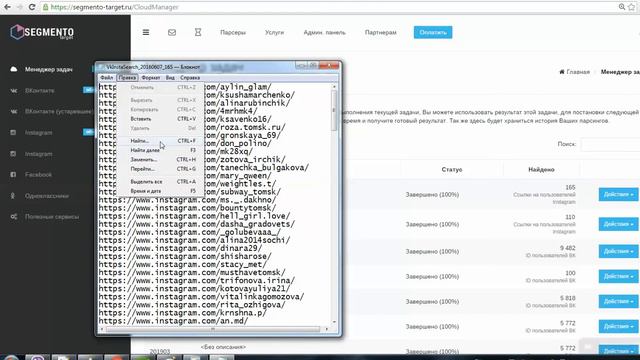Click the browser address bar URL

[x=115, y=7]
